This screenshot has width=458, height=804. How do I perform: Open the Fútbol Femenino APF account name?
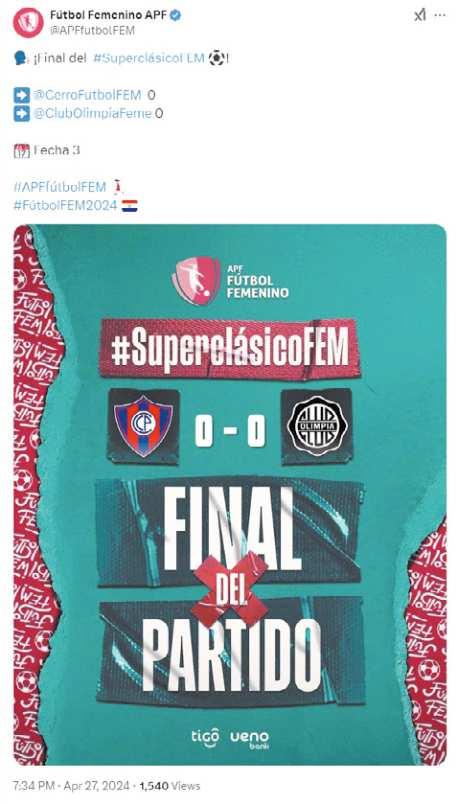pyautogui.click(x=108, y=16)
